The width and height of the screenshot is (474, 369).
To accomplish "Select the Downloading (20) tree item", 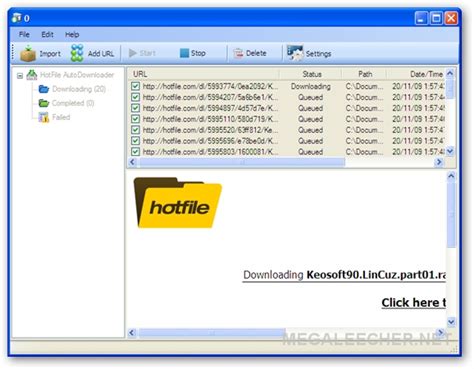I will pos(79,89).
